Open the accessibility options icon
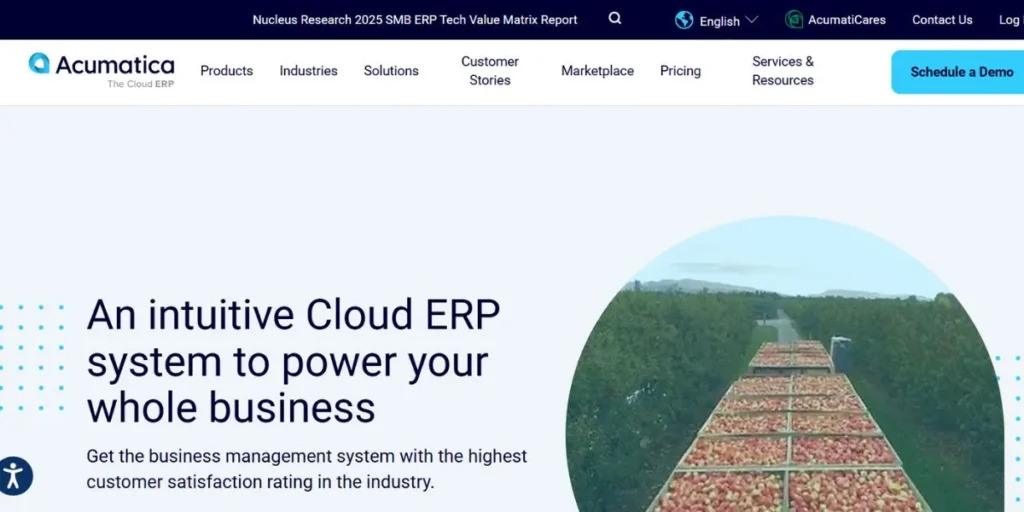The width and height of the screenshot is (1024, 512). tap(15, 476)
